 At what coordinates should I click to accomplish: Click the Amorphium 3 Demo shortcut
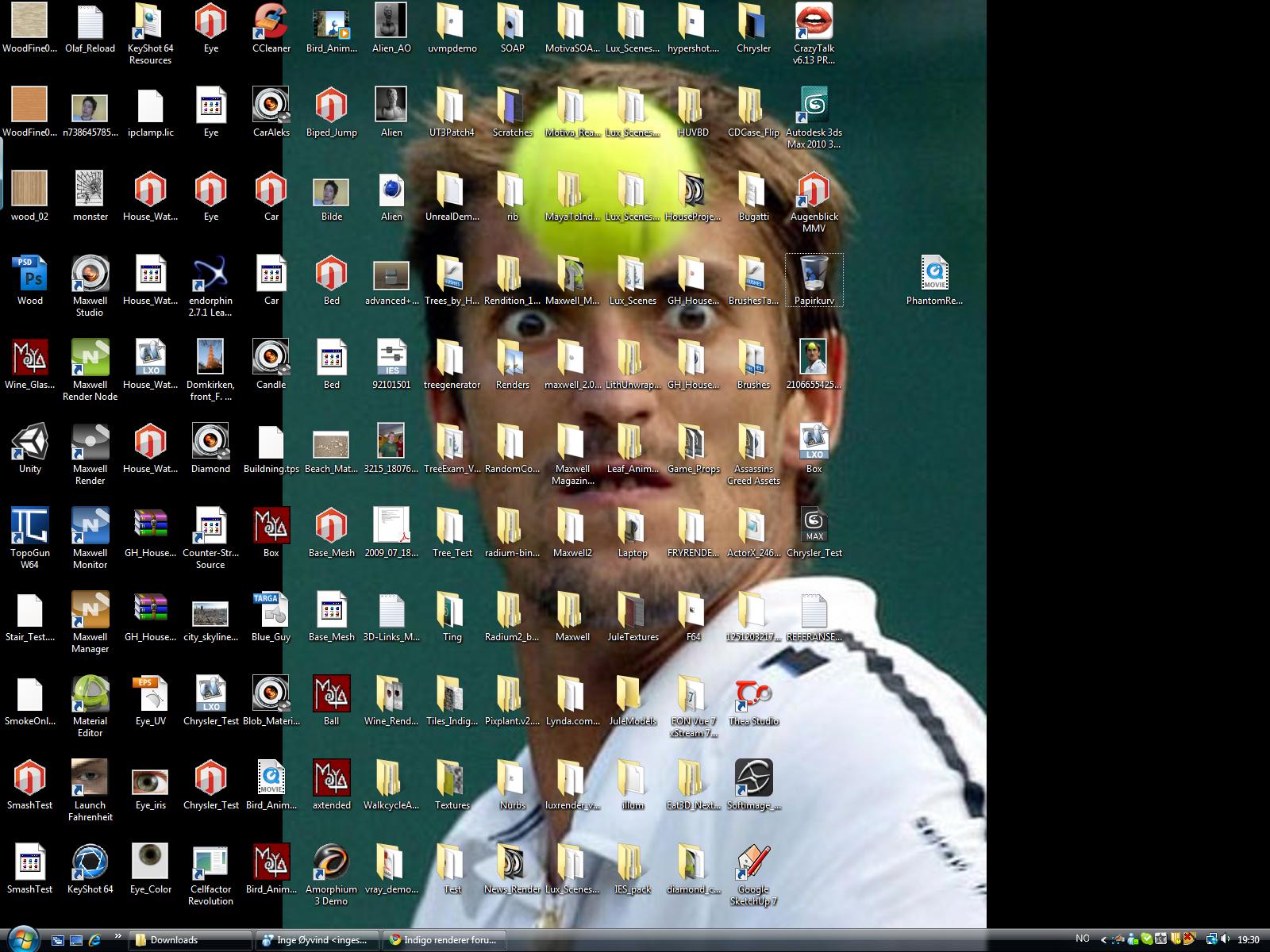pos(331,863)
